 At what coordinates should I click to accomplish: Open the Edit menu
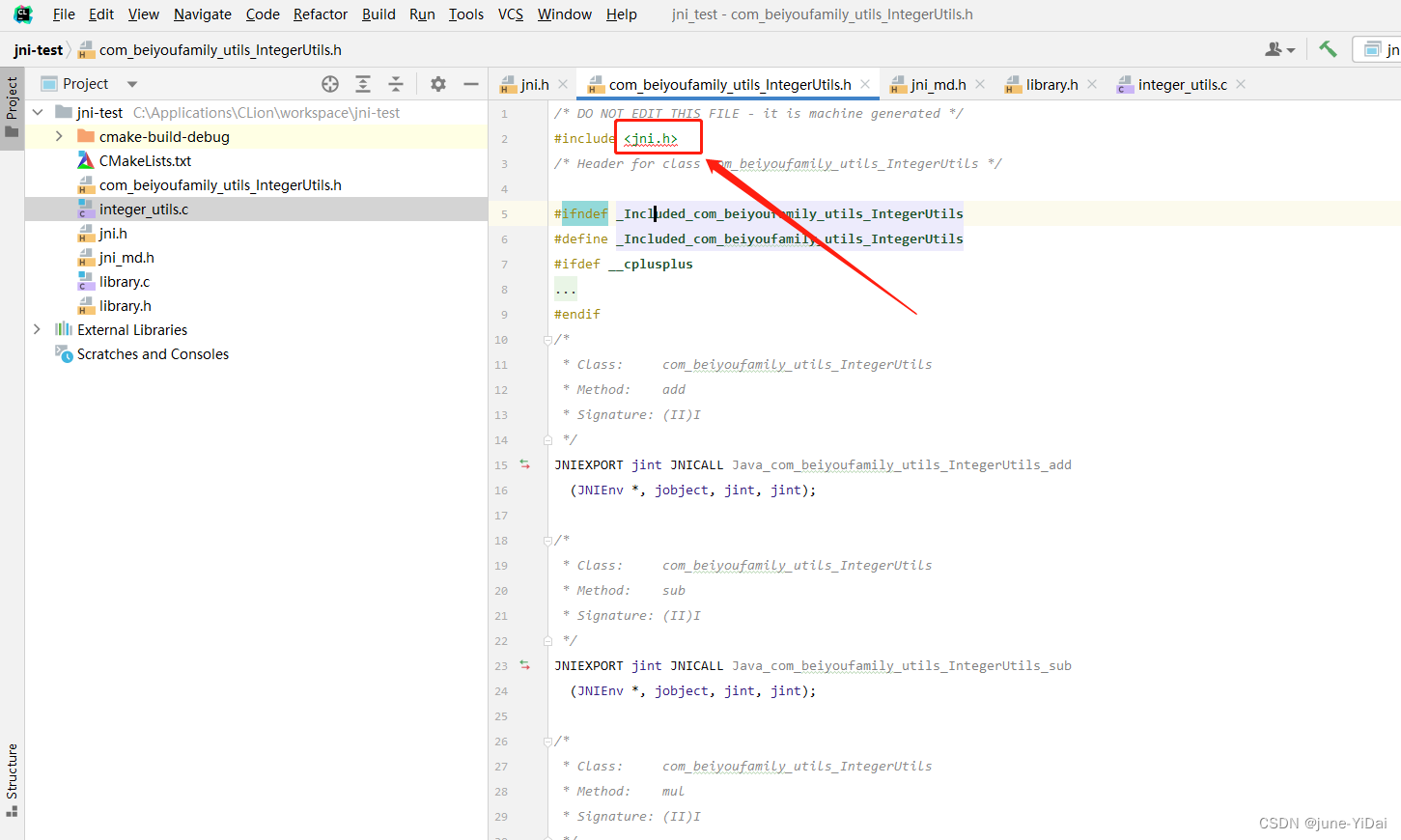[x=101, y=14]
